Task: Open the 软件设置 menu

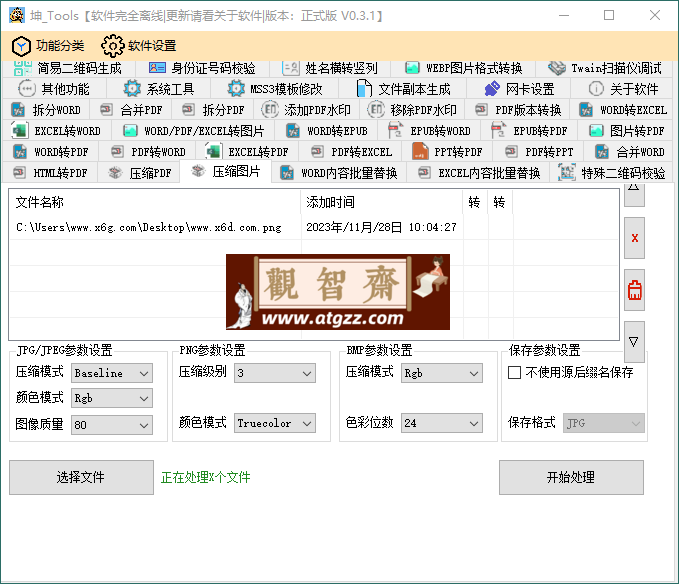Action: pyautogui.click(x=139, y=45)
